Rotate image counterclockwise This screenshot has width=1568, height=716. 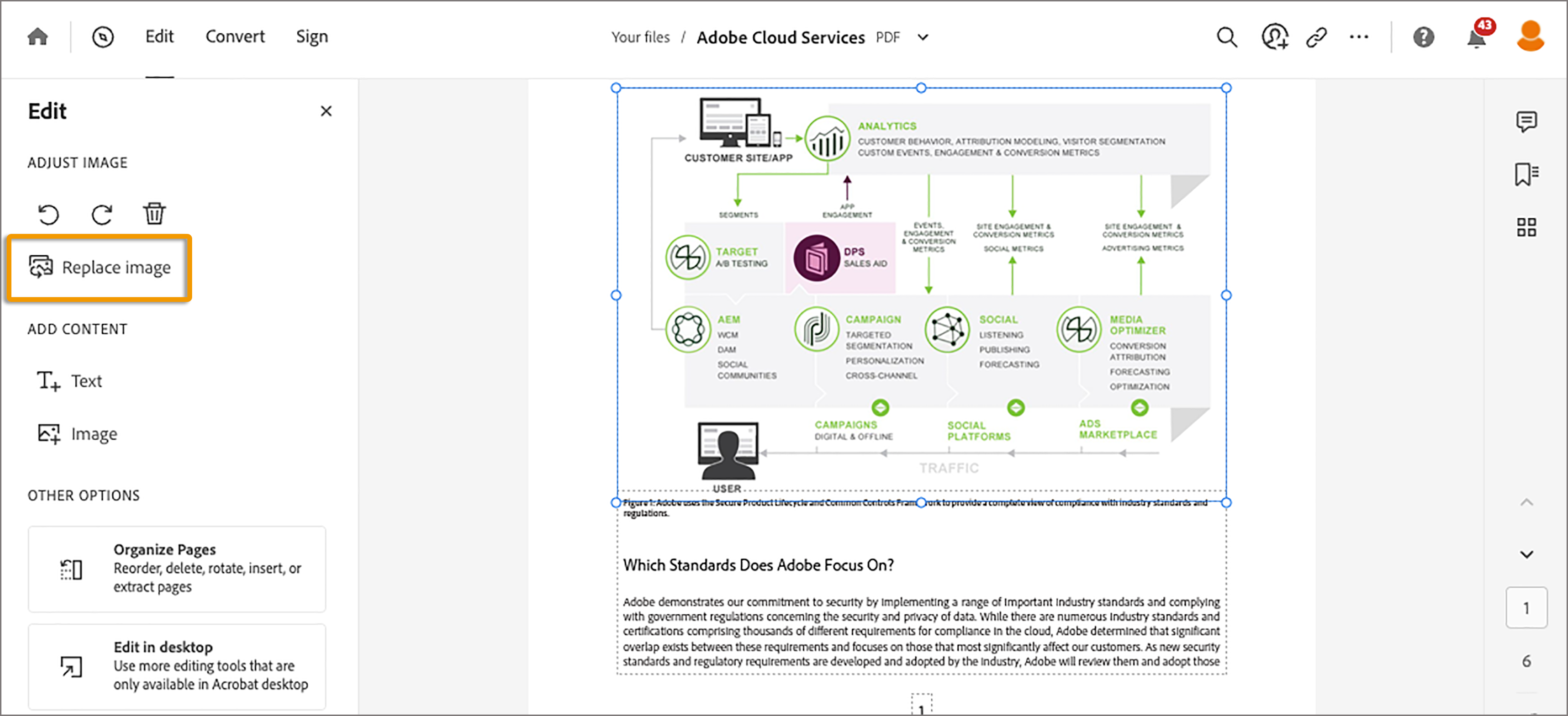(49, 214)
